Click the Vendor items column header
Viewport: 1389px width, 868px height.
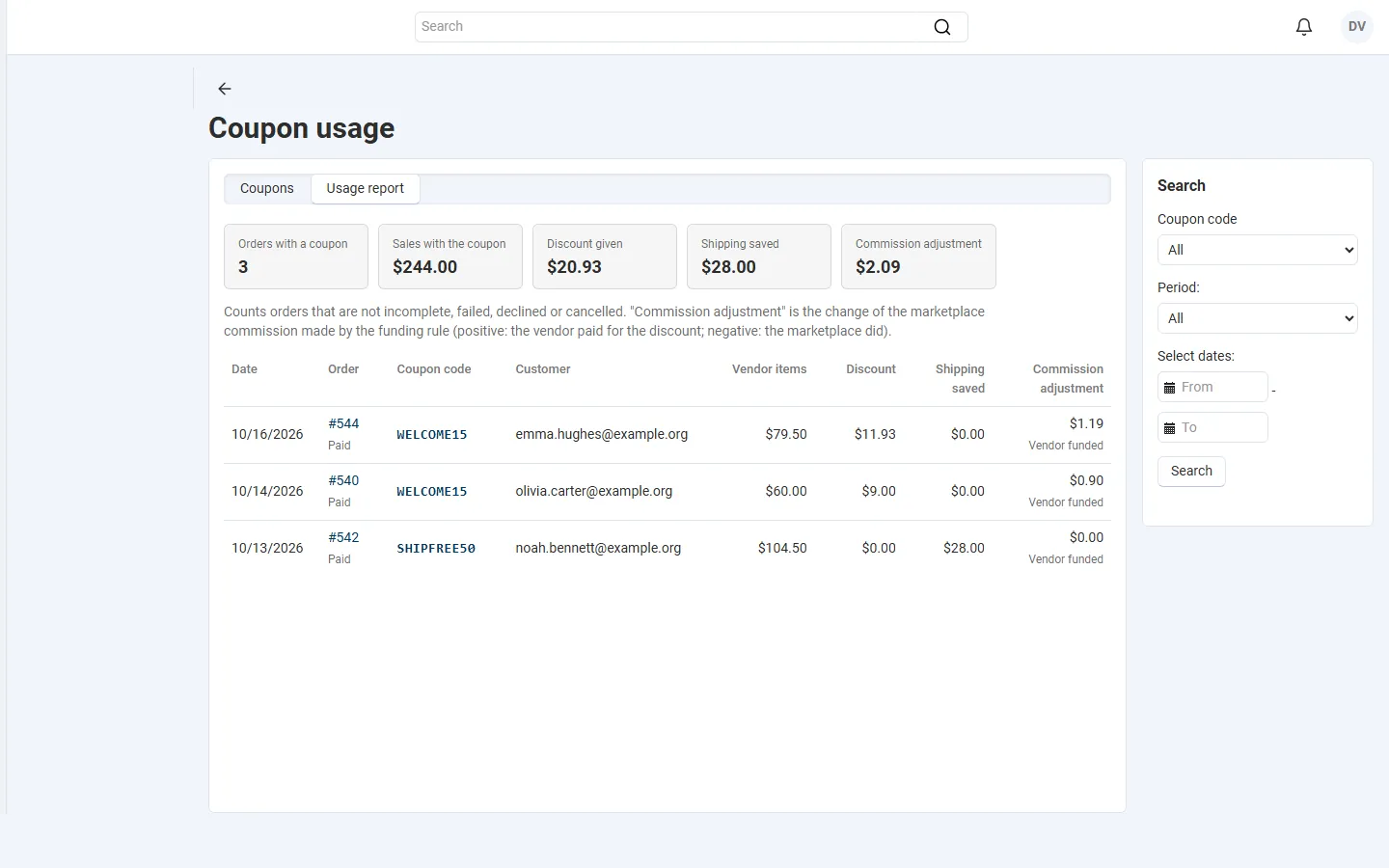[770, 369]
